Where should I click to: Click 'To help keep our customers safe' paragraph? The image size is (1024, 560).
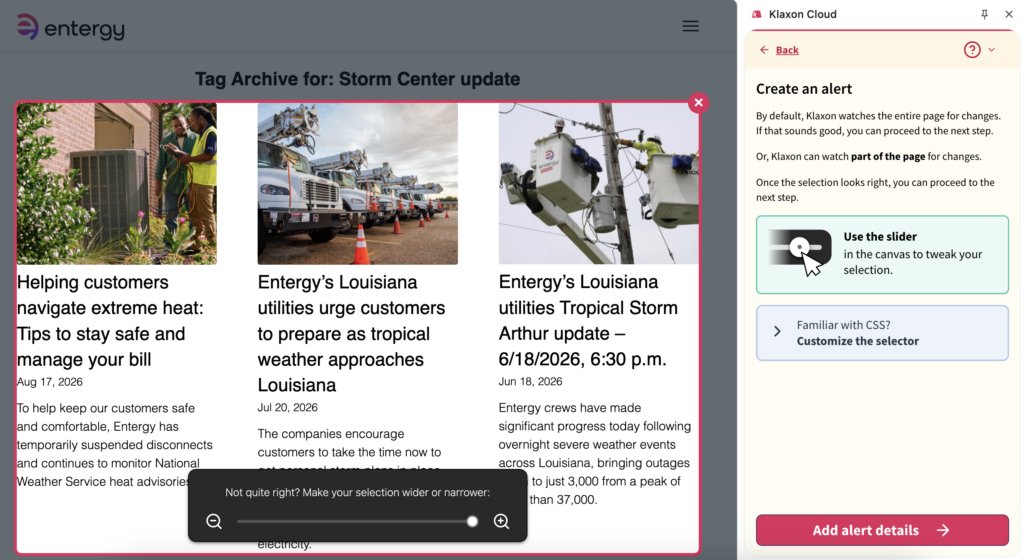pos(115,444)
